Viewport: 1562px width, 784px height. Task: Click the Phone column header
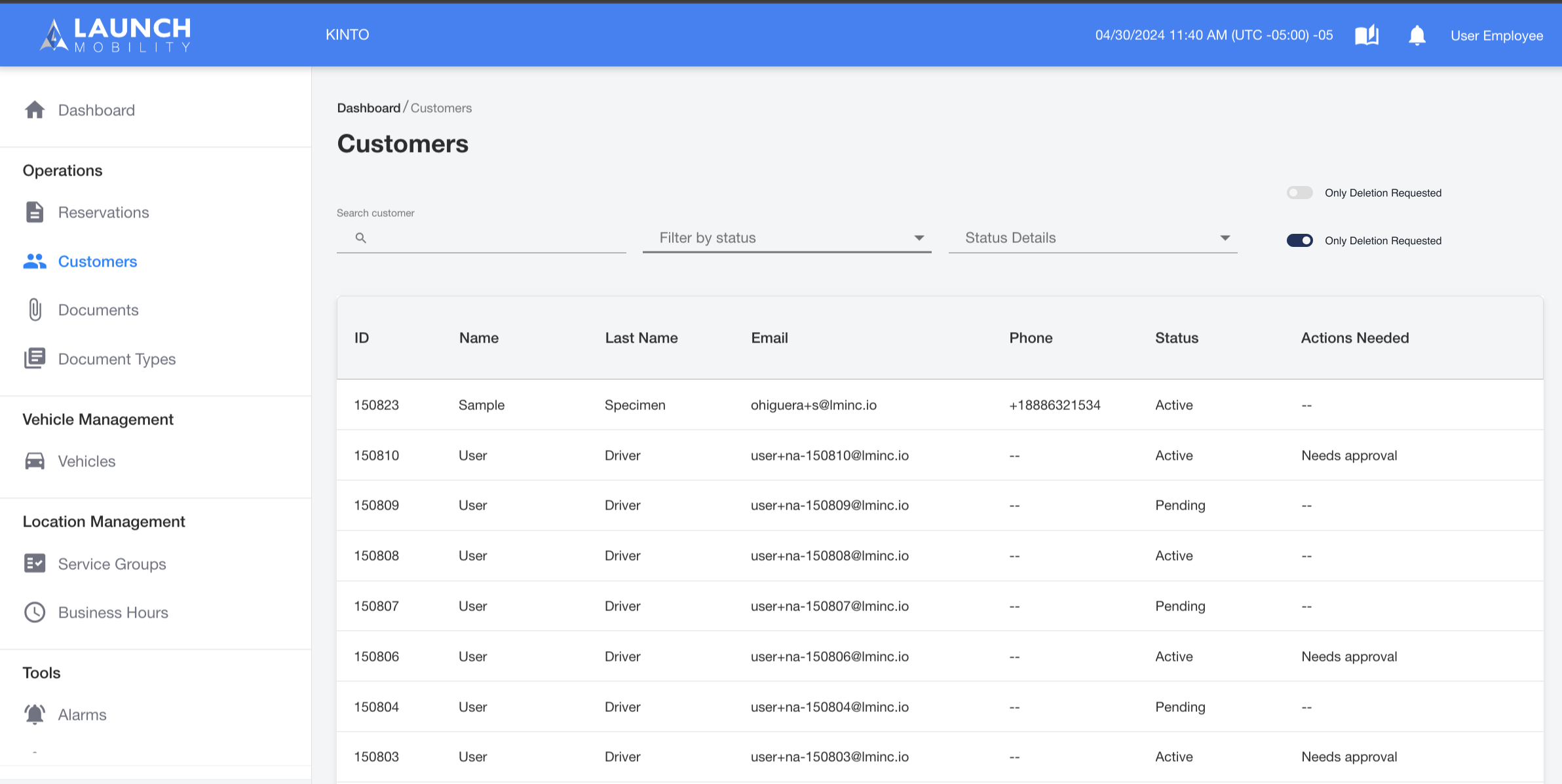pyautogui.click(x=1031, y=338)
